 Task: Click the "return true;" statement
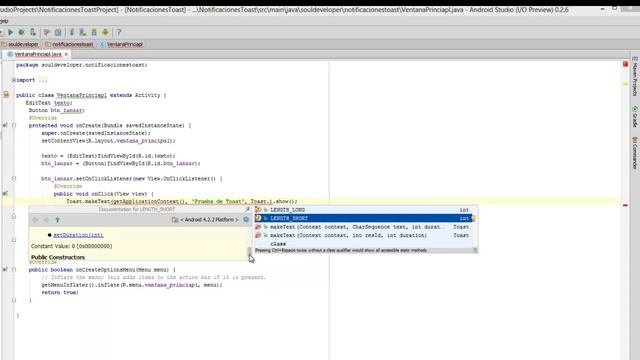[x=60, y=293]
